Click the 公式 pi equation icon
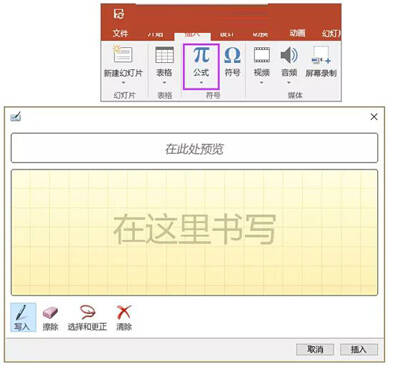The width and height of the screenshot is (400, 369). coord(201,55)
